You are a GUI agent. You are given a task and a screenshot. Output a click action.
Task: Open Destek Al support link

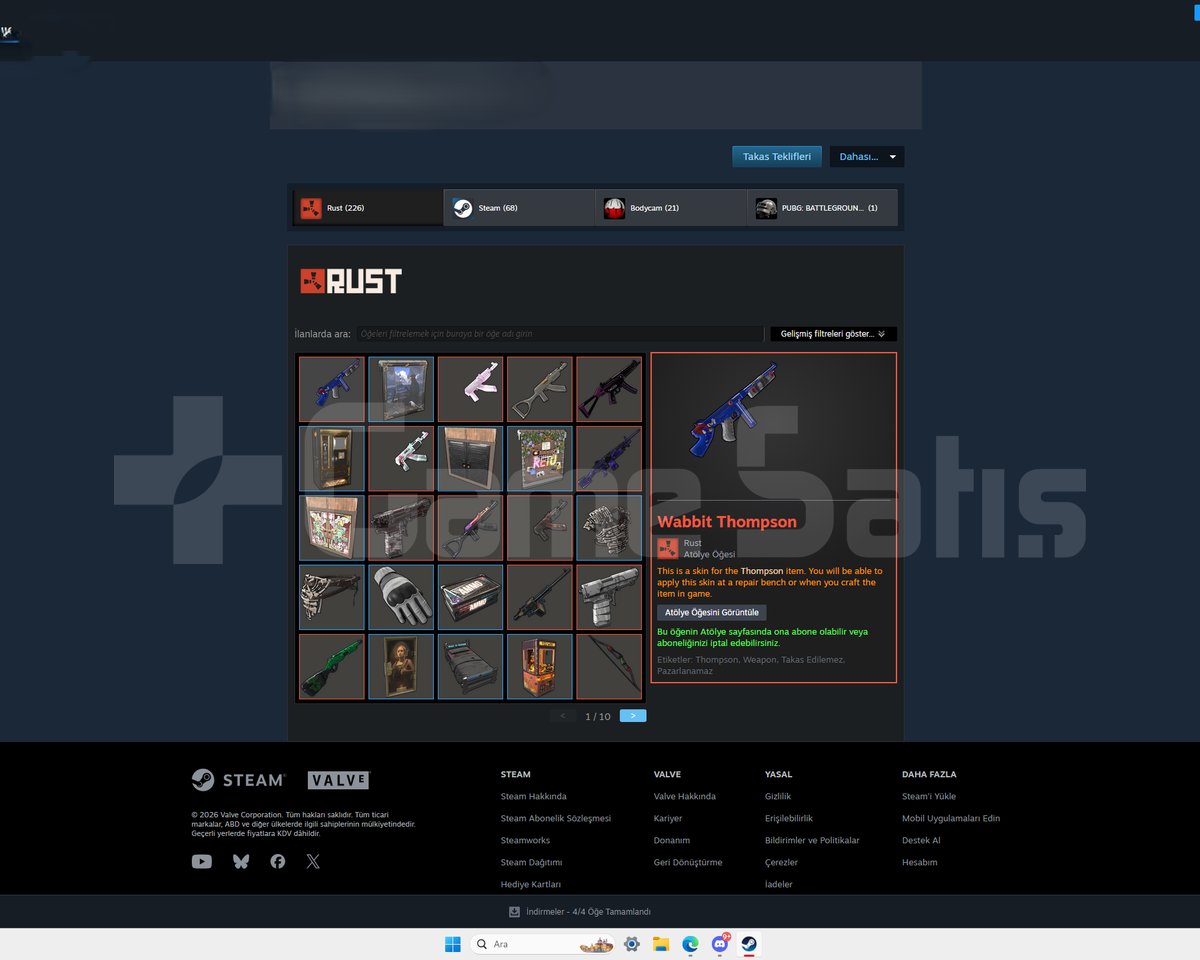point(921,840)
